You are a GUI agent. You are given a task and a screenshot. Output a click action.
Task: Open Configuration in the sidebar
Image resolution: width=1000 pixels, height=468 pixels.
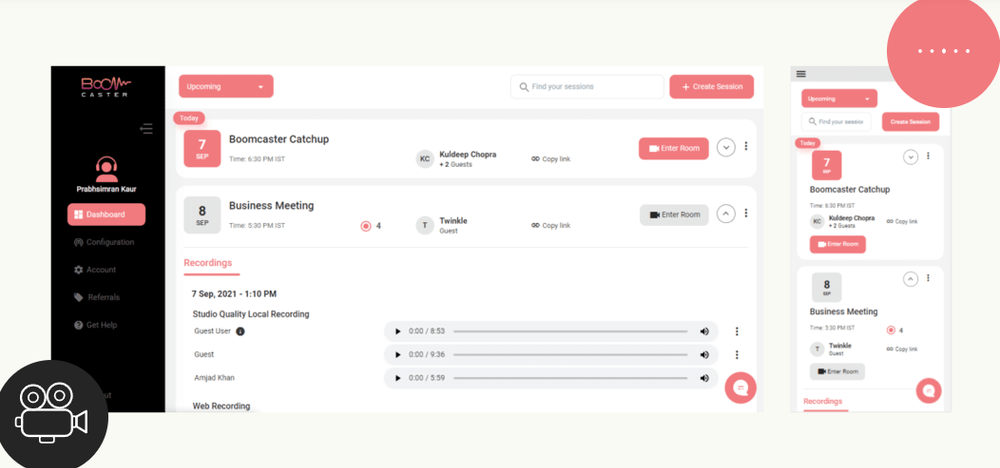coord(104,242)
